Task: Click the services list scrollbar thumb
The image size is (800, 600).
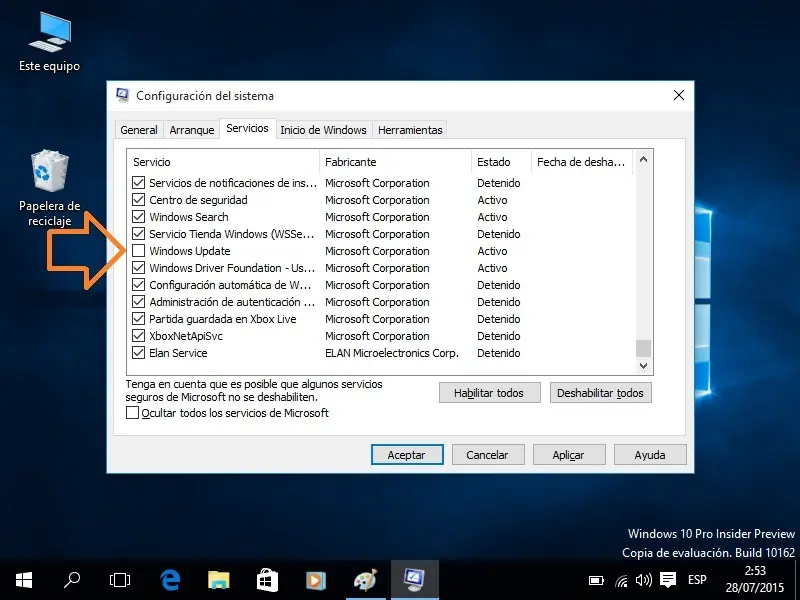Action: [643, 348]
